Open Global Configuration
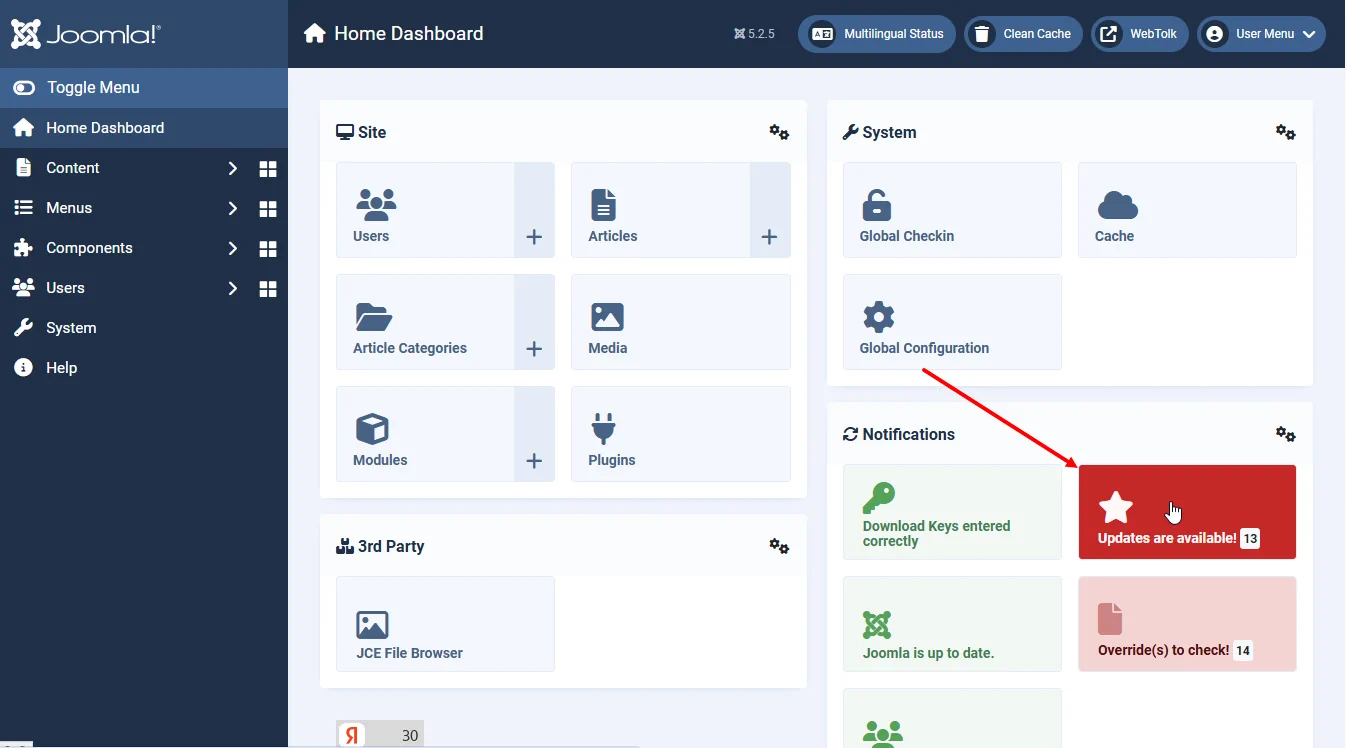This screenshot has height=748, width=1347. (952, 322)
